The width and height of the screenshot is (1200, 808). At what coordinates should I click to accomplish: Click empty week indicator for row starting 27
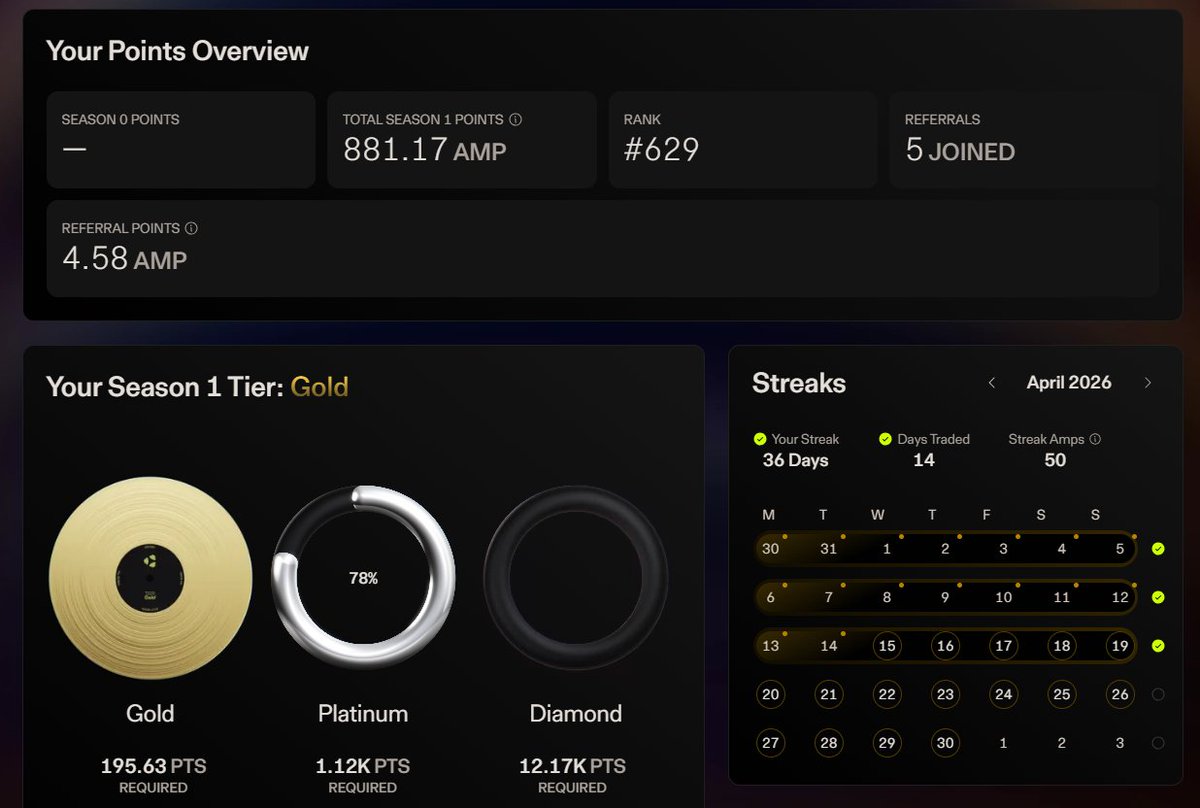click(1158, 743)
